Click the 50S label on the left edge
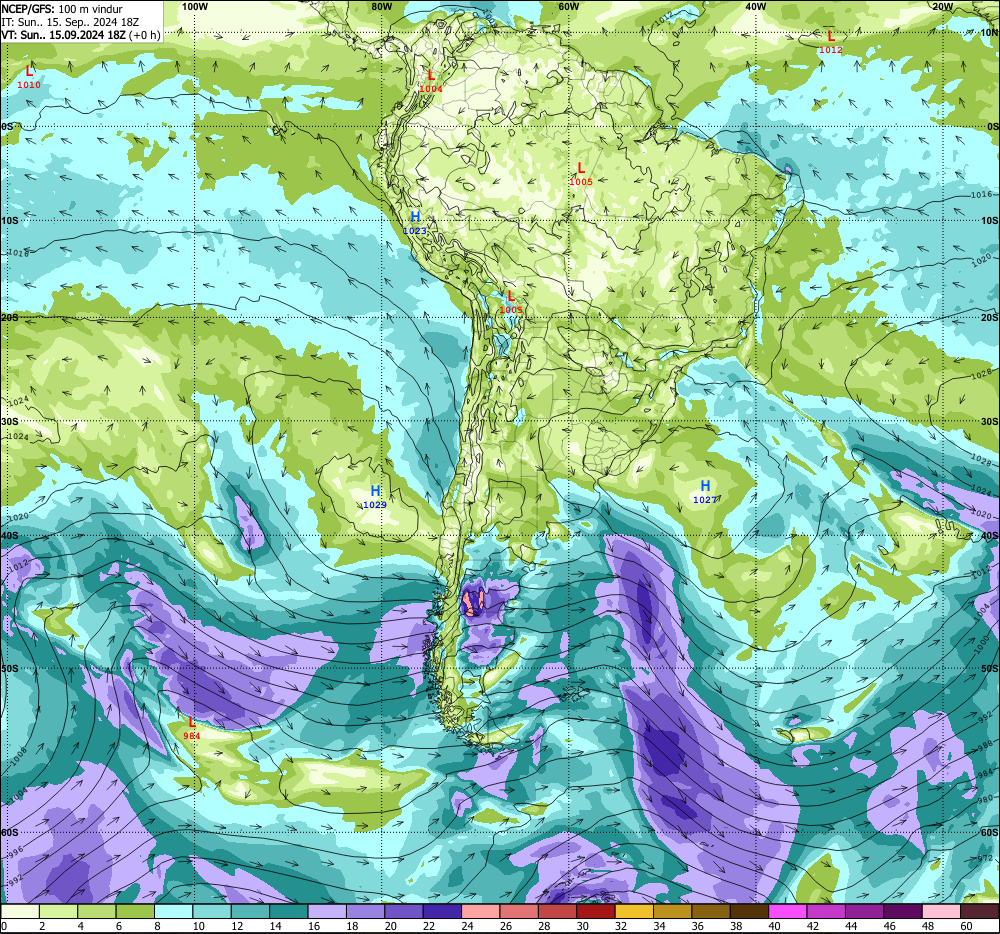Image resolution: width=1000 pixels, height=934 pixels. coord(10,668)
